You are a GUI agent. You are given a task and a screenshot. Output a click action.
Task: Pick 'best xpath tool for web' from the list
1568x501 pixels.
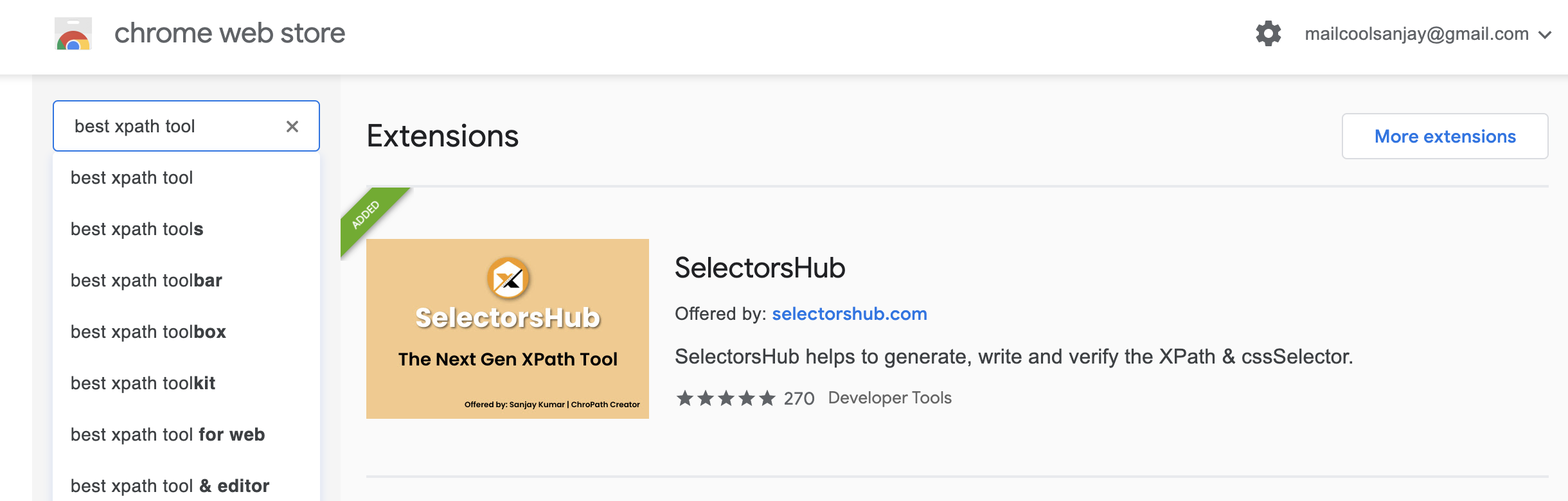click(x=167, y=434)
